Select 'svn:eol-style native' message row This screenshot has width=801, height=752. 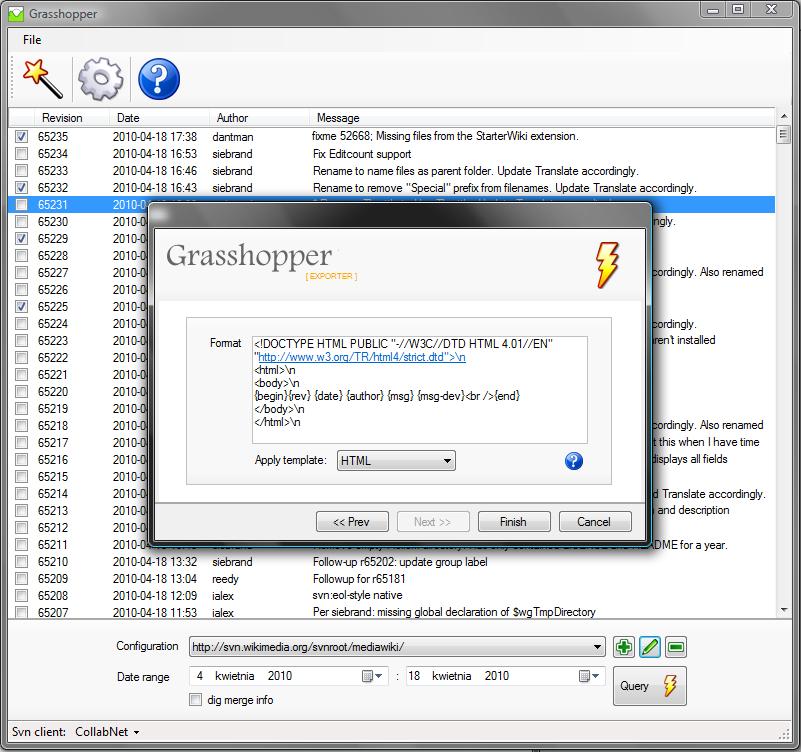click(x=357, y=596)
